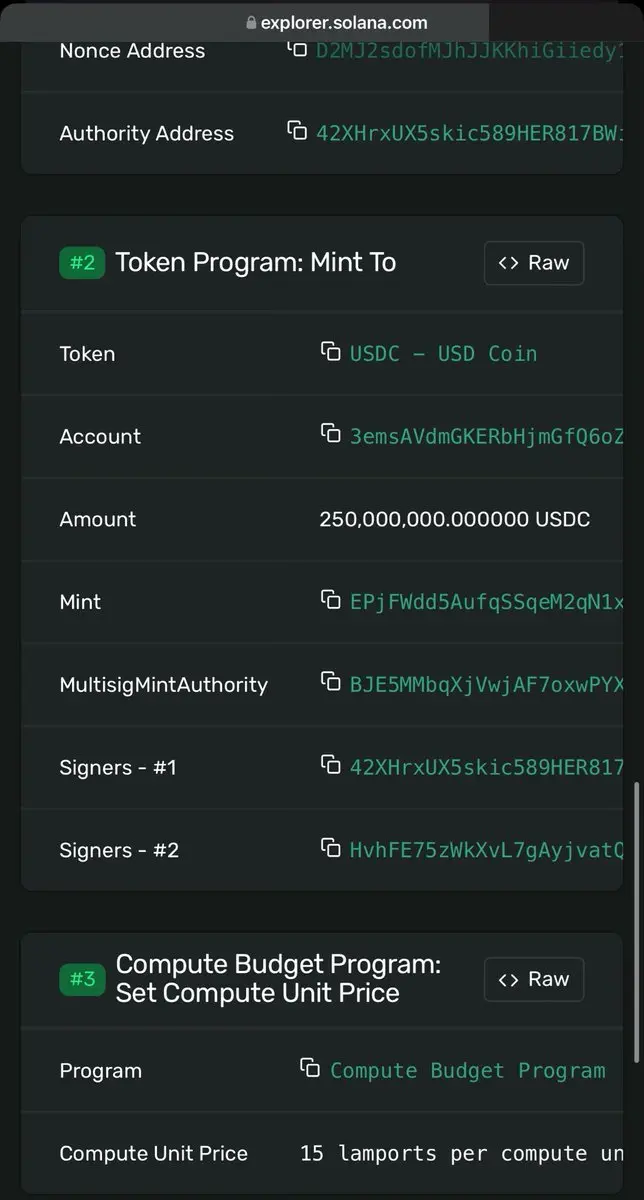Viewport: 644px width, 1200px height.
Task: Open the Authority Address 42XHrxUX link
Action: pos(469,134)
